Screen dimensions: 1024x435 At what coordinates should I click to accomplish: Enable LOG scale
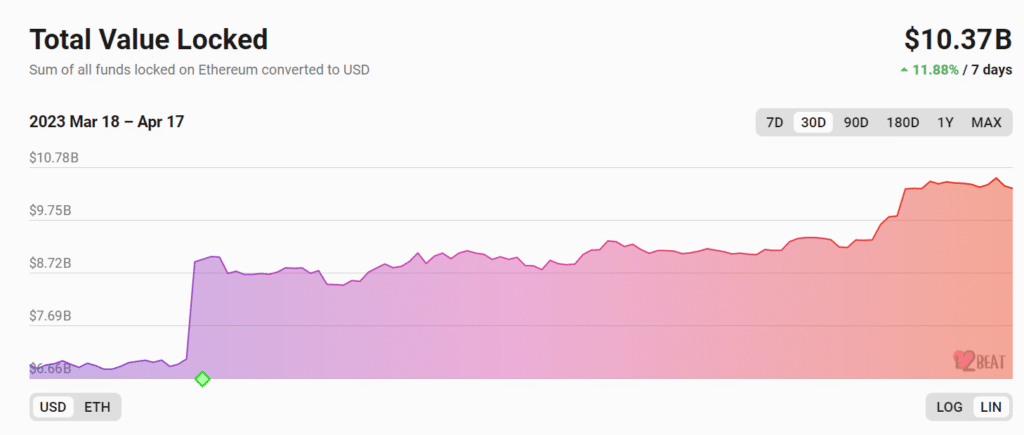949,408
